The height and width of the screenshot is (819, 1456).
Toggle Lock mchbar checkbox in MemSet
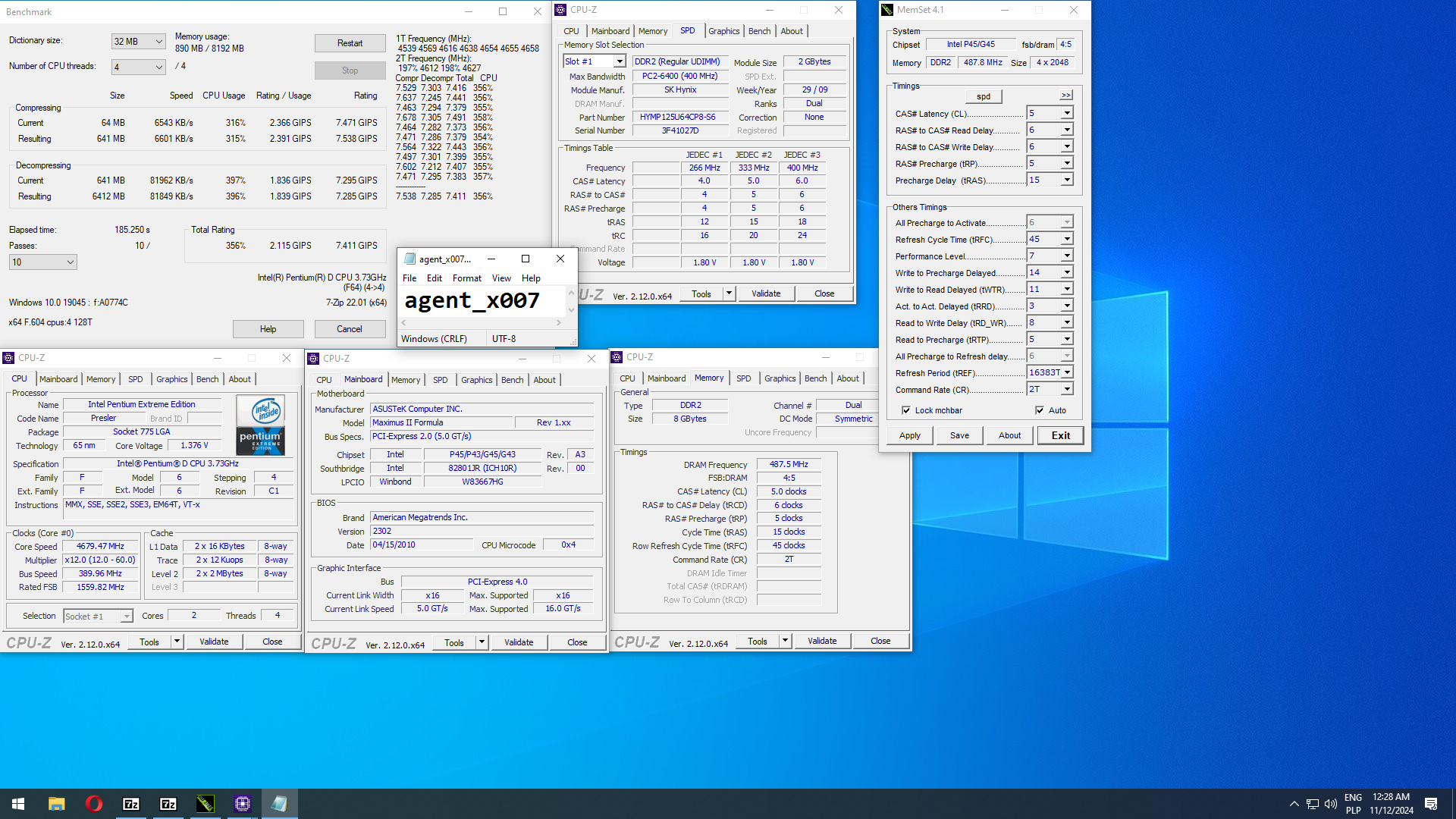905,410
